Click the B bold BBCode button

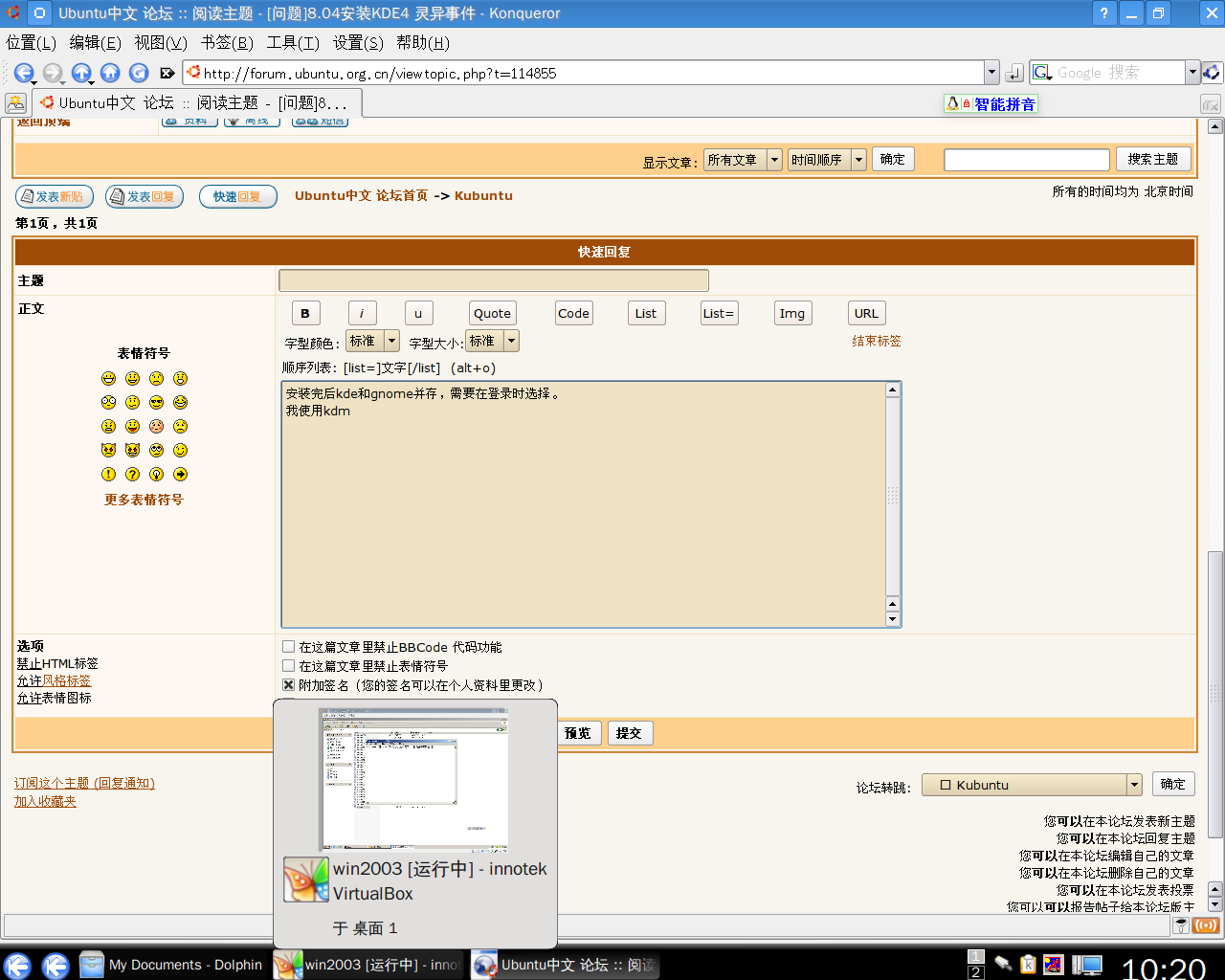tap(305, 314)
